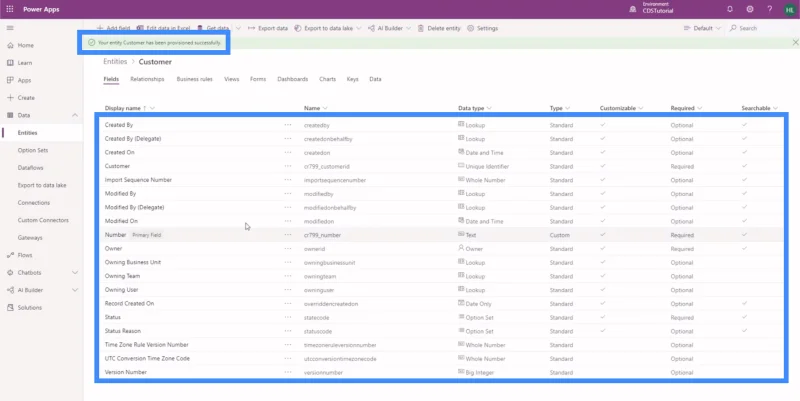Open Name column header dropdown
800x401 pixels.
click(325, 108)
